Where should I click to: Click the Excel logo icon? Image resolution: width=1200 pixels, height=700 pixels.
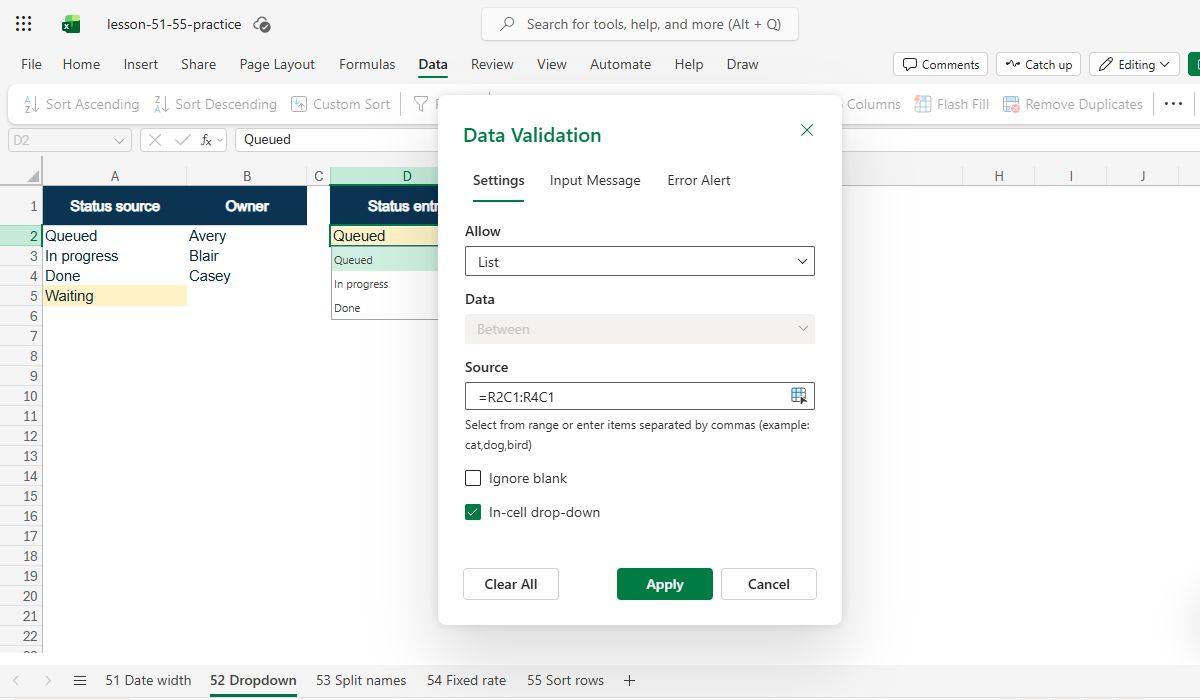70,24
